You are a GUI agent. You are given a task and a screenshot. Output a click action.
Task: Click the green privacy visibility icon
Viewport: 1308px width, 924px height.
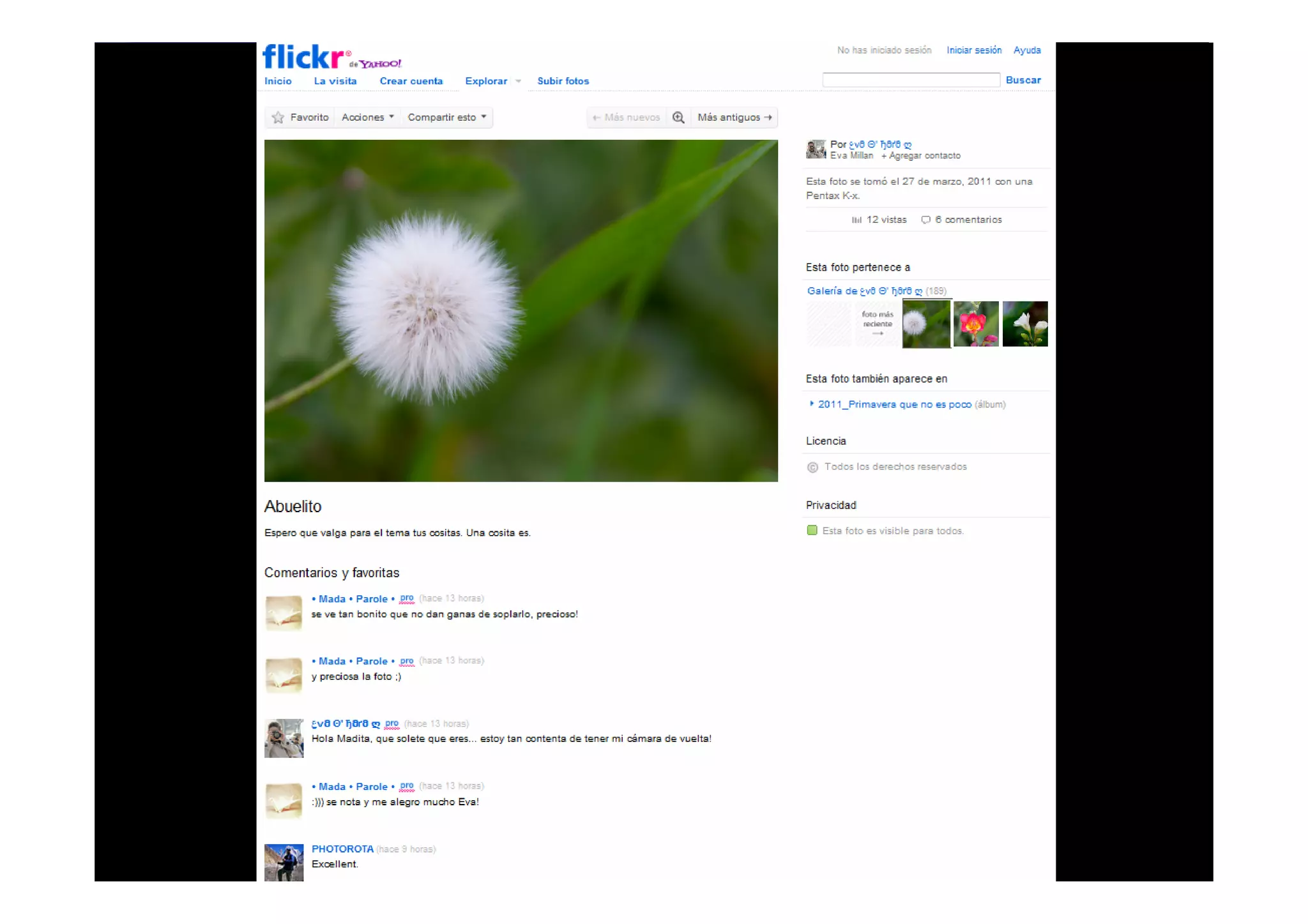tap(812, 530)
